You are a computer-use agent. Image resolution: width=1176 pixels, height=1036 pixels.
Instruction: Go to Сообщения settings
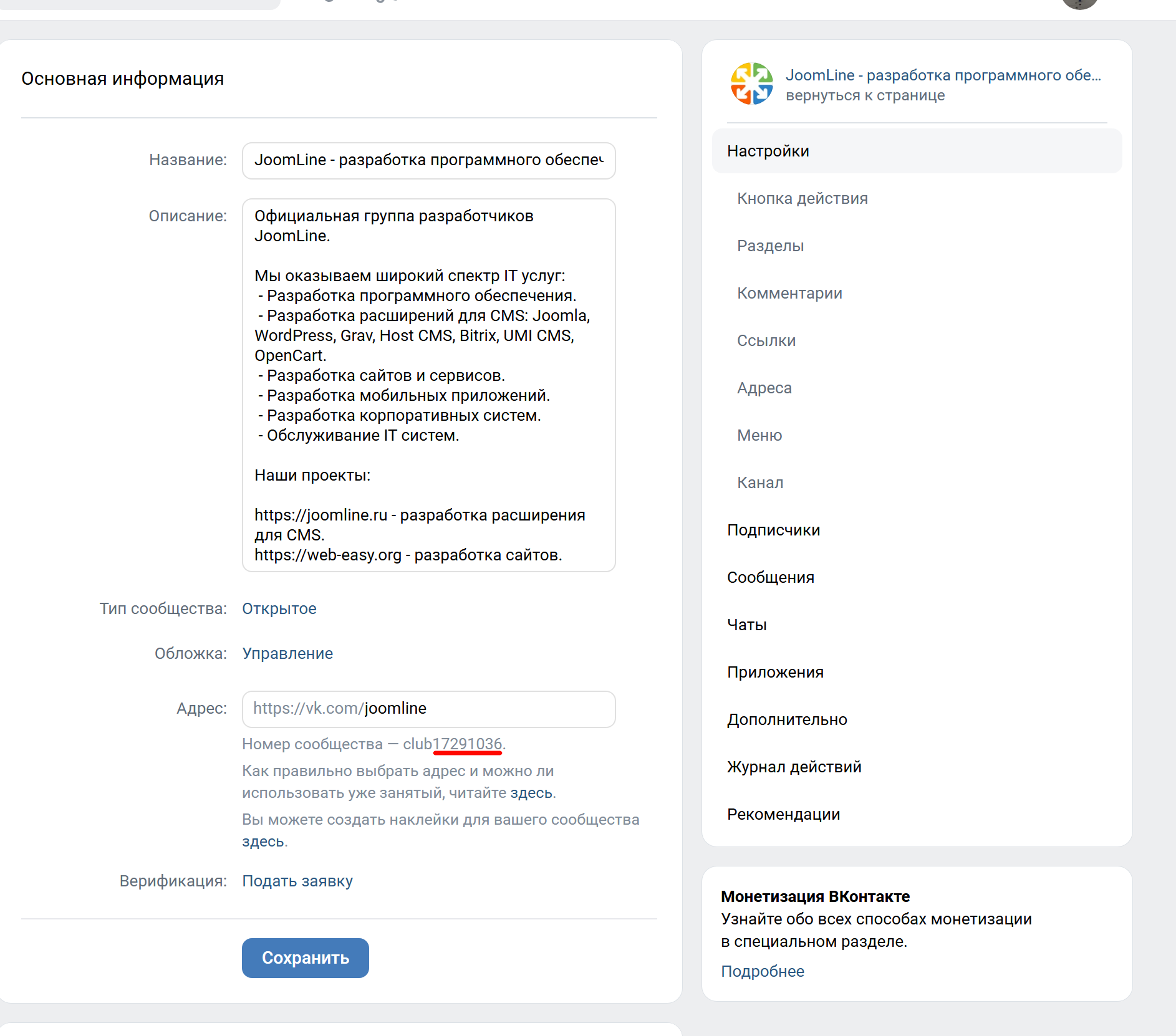click(x=770, y=578)
